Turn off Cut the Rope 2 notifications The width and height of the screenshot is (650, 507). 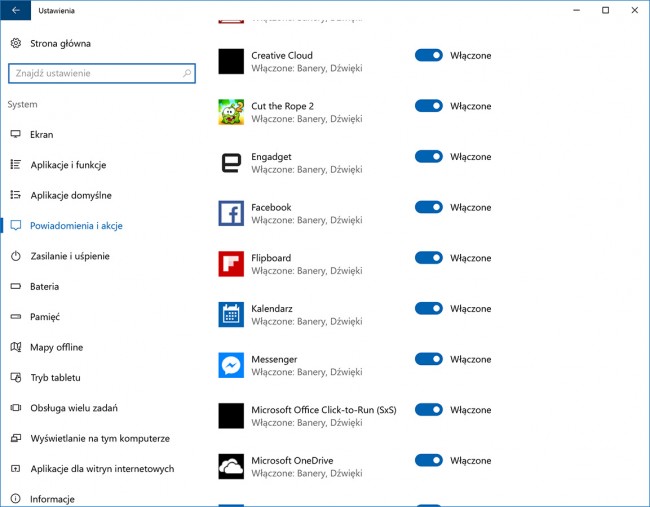click(429, 106)
